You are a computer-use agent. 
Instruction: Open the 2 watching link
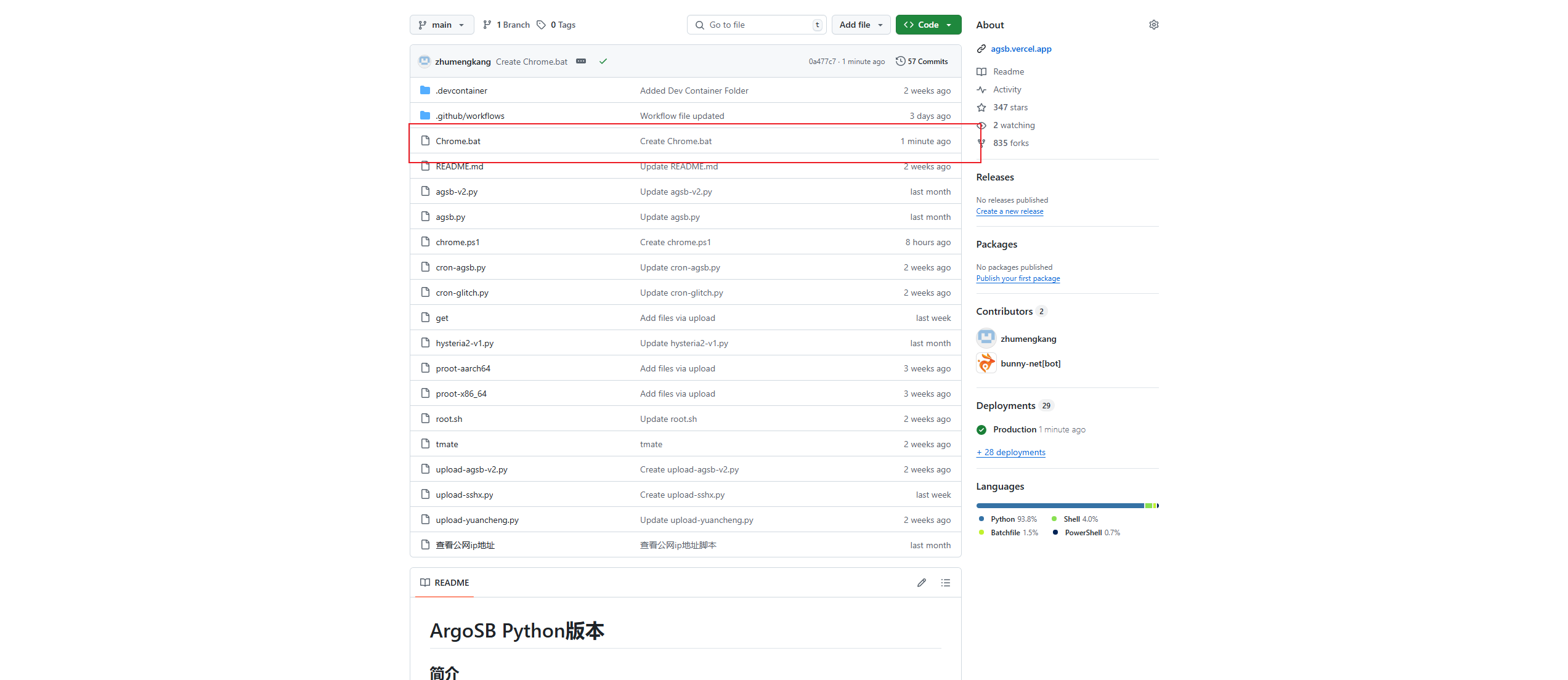pyautogui.click(x=1014, y=125)
